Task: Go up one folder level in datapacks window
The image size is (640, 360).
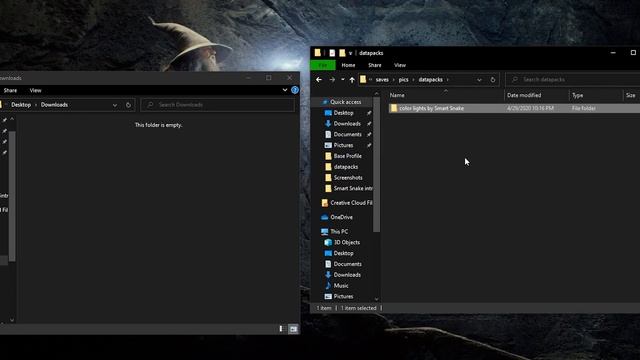Action: tap(352, 80)
